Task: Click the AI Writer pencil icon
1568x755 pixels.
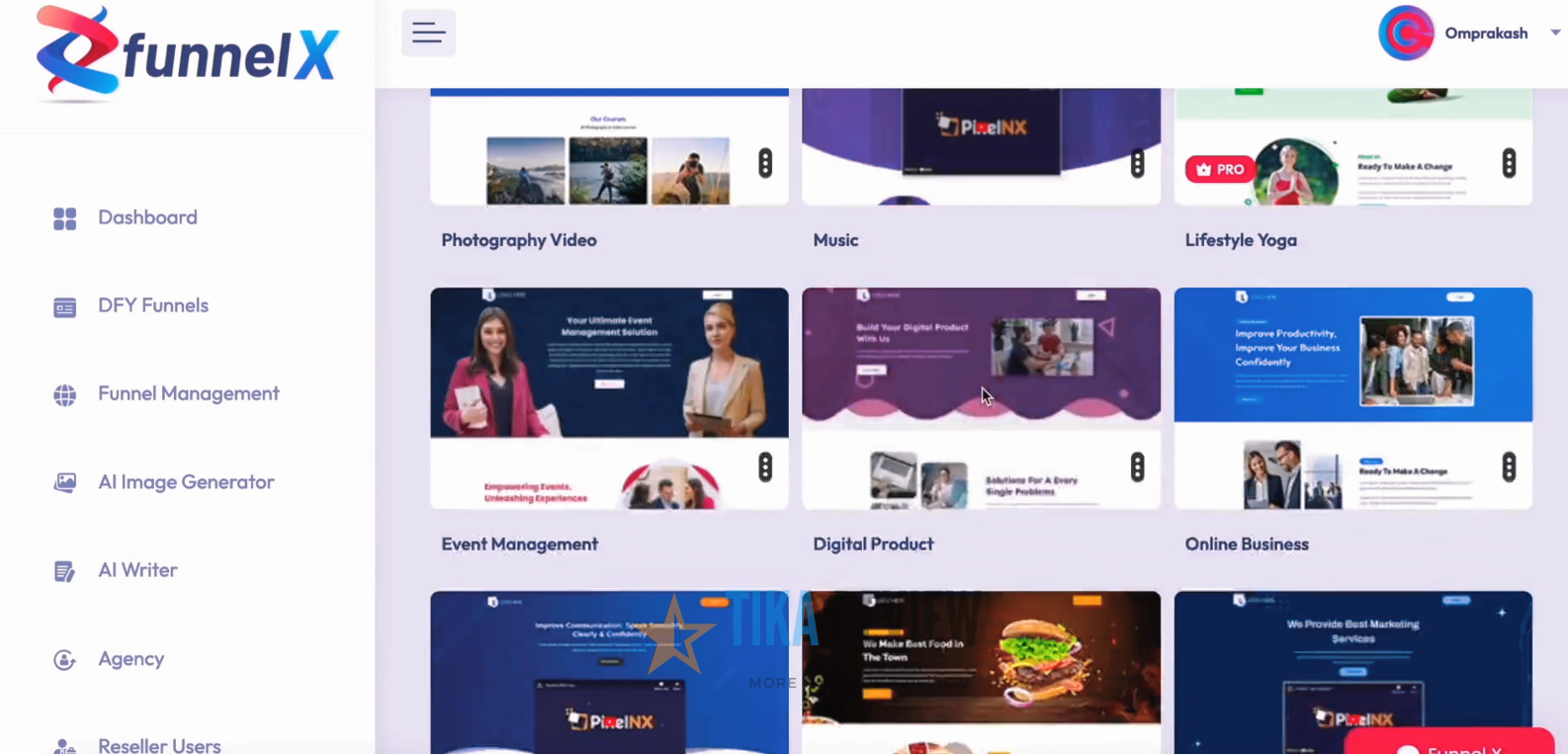Action: coord(65,572)
